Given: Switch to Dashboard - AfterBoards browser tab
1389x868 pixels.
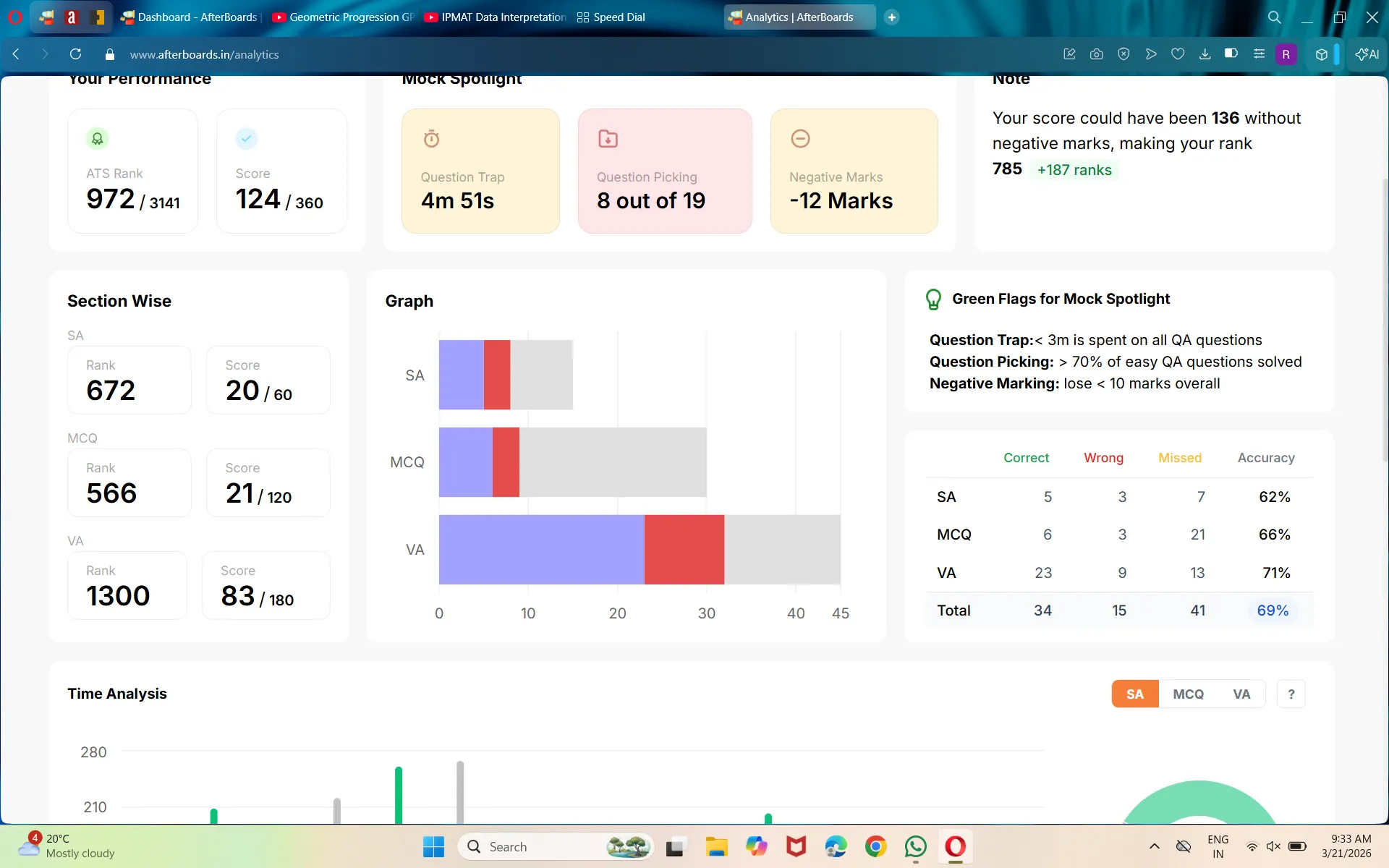Looking at the screenshot, I should coord(190,17).
